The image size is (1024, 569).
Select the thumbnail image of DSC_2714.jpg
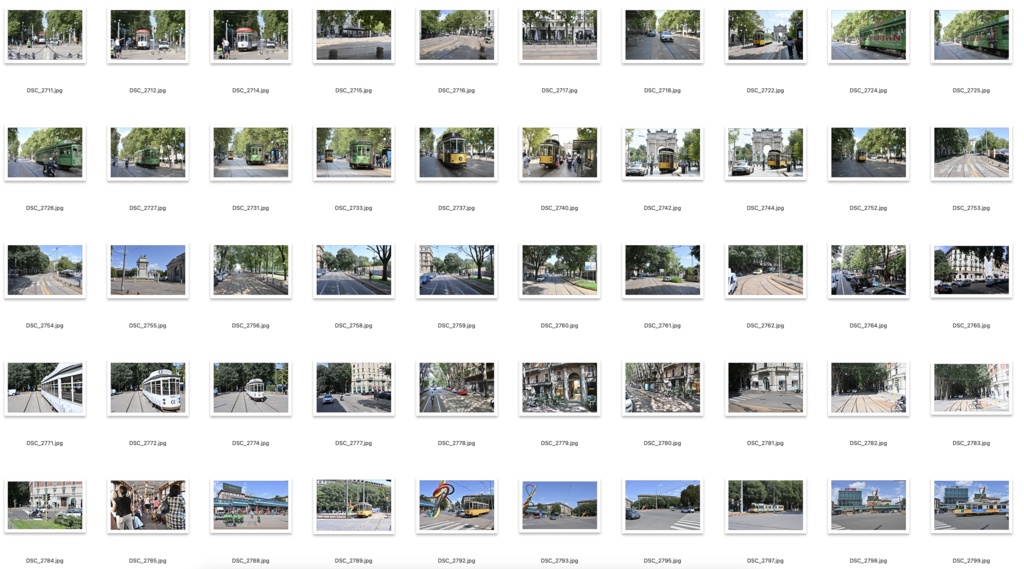[x=251, y=35]
